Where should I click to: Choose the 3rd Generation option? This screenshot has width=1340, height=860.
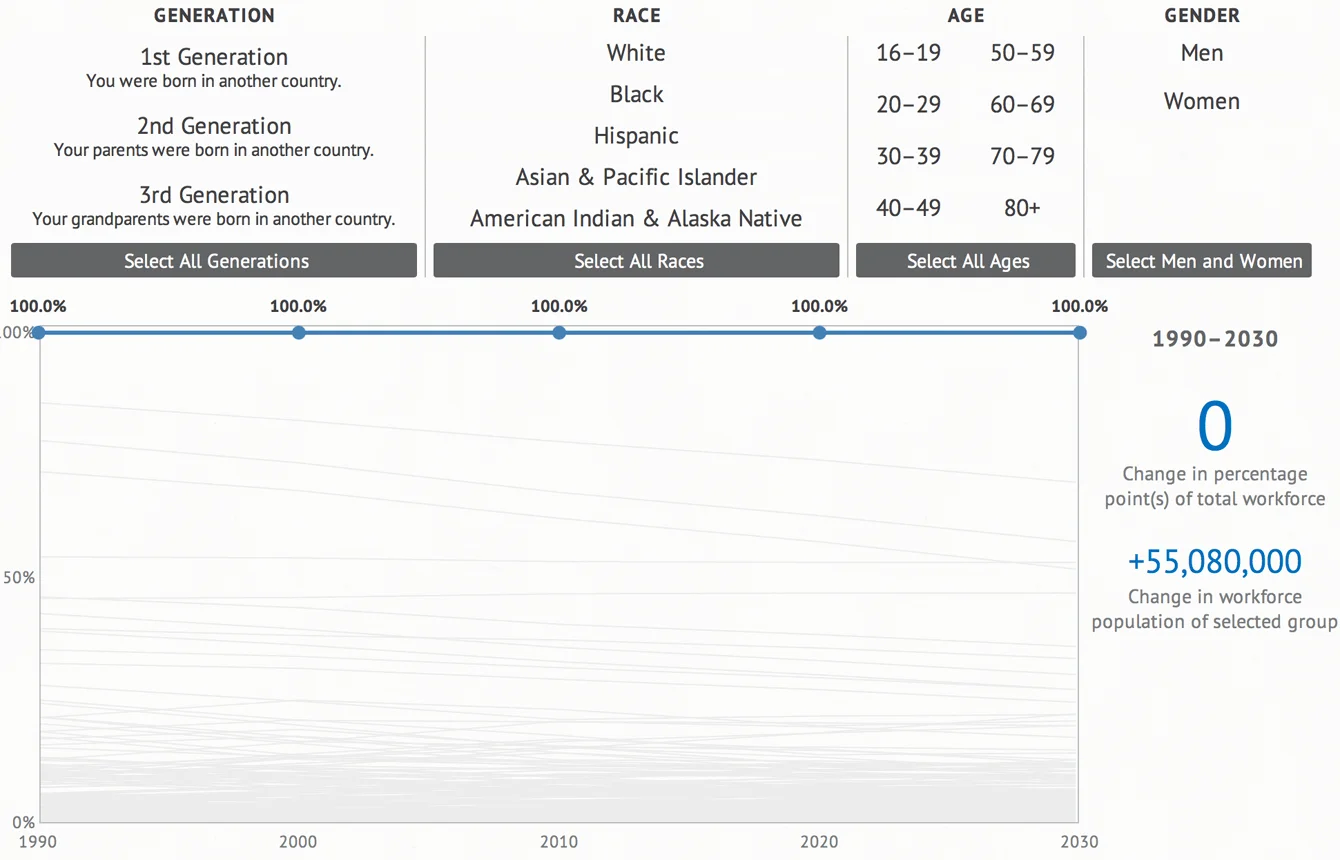[214, 196]
